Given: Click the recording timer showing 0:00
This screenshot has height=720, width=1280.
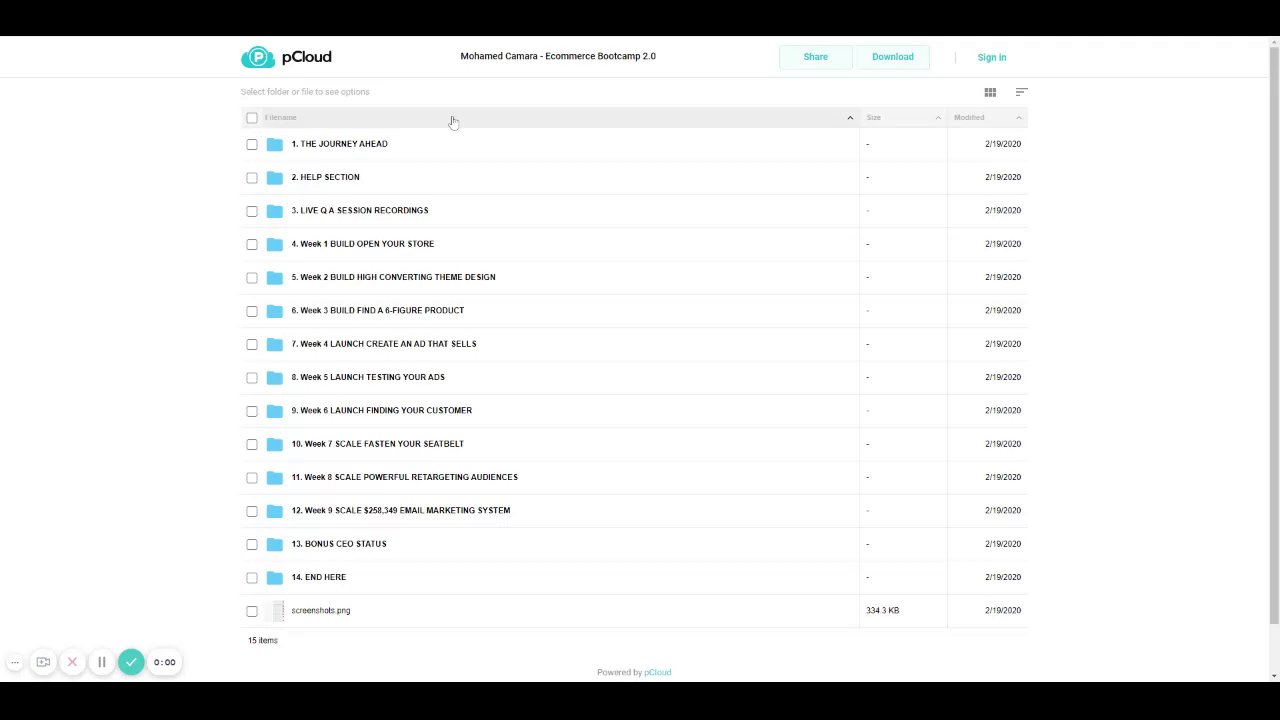Looking at the screenshot, I should tap(164, 662).
